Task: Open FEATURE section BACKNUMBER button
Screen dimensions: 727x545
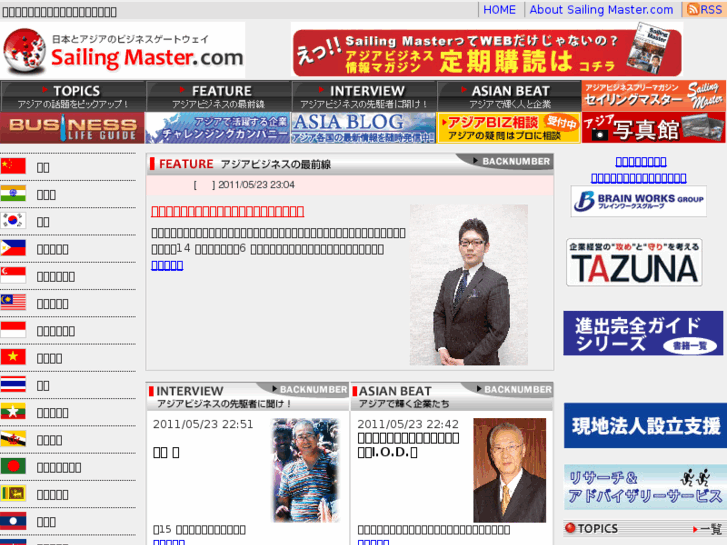Action: click(x=510, y=161)
